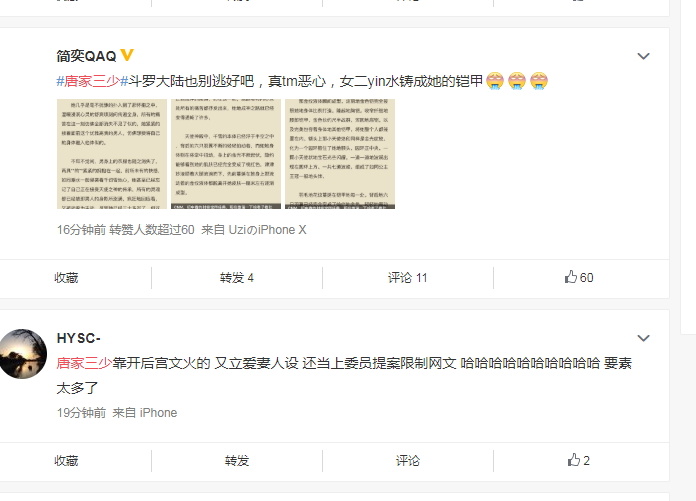696x501 pixels.
Task: Click the first crying emoji in the post
Action: 495,81
